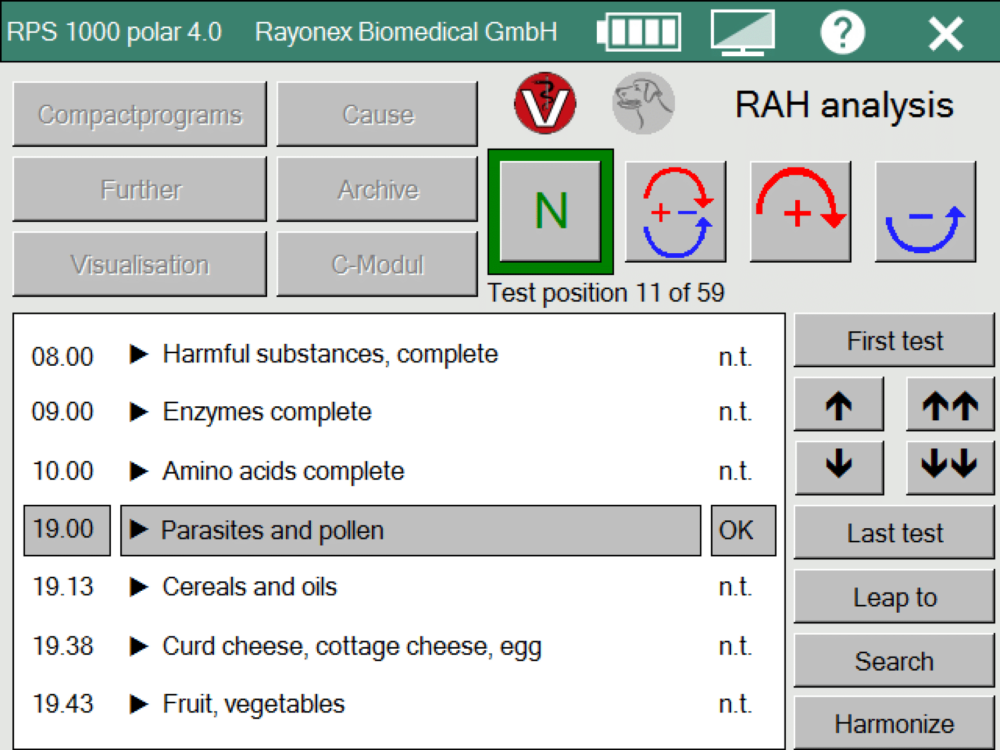Open help via the question mark icon
This screenshot has width=1000, height=750.
(842, 31)
